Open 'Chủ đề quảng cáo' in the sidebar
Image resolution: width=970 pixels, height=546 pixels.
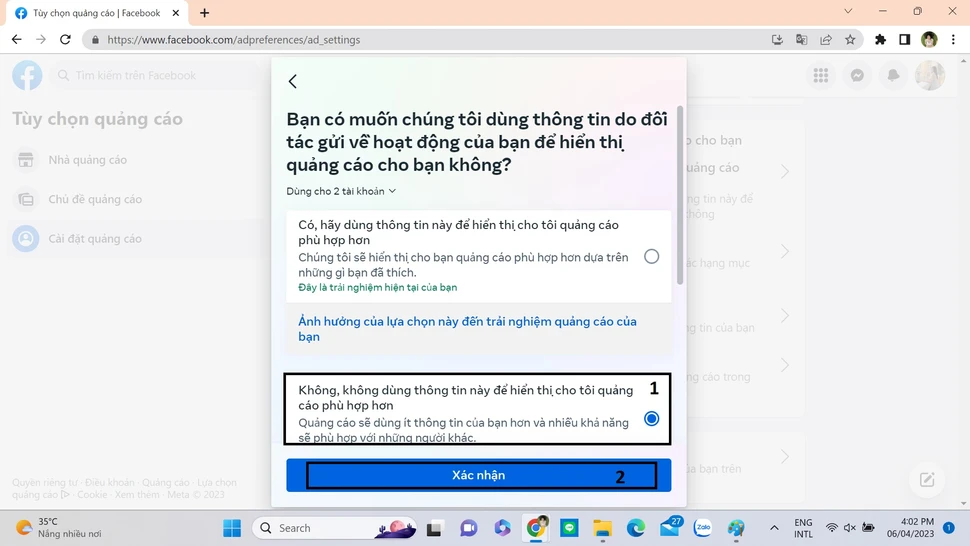(x=95, y=199)
